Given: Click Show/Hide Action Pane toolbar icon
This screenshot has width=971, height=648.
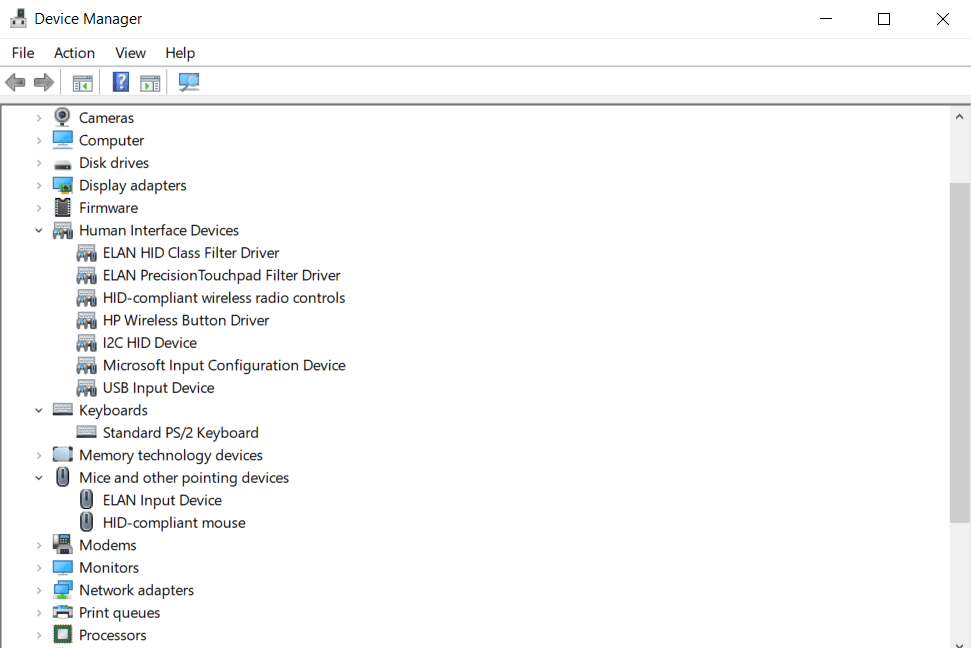Looking at the screenshot, I should coord(150,82).
